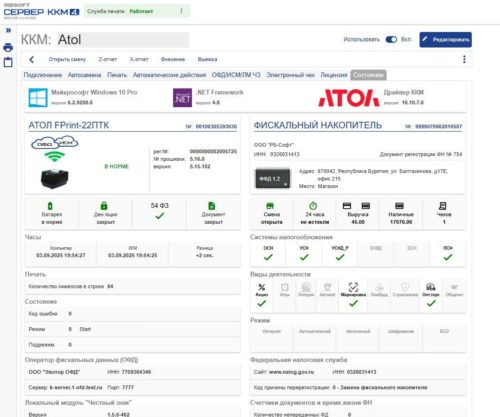Click the Смена открыта shop icon
500x417 pixels.
coord(270,206)
